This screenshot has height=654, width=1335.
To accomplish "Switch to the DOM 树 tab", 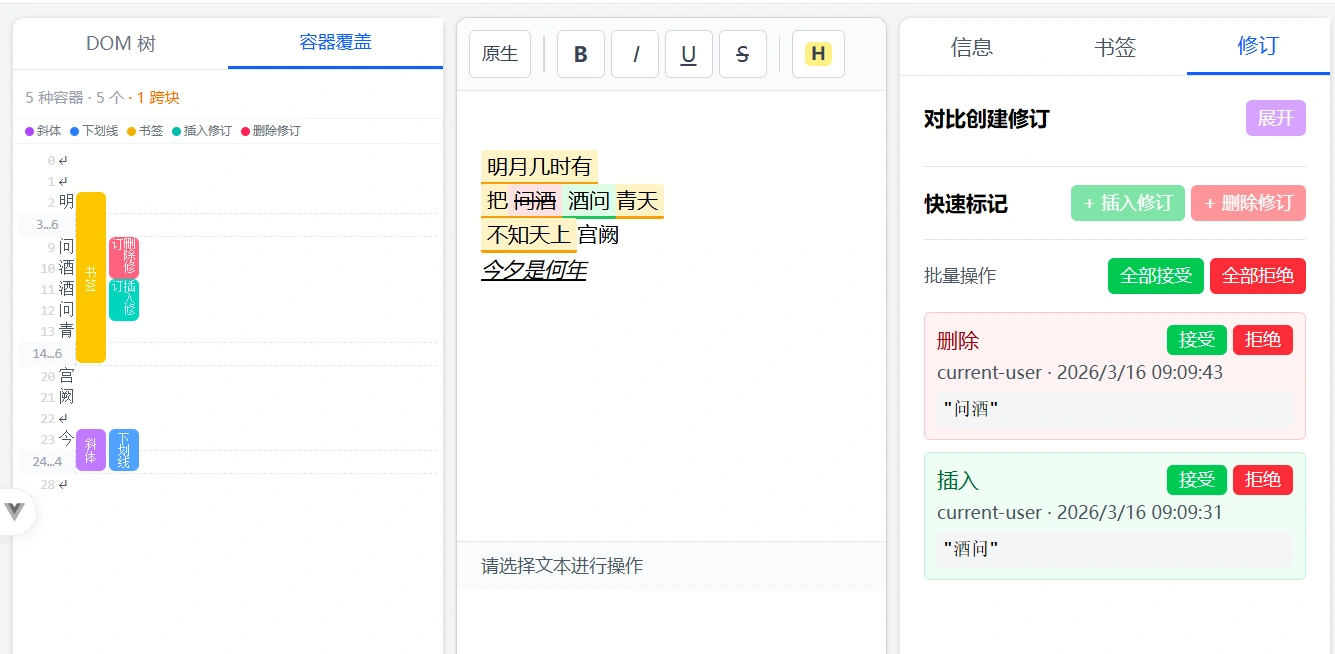I will (120, 43).
